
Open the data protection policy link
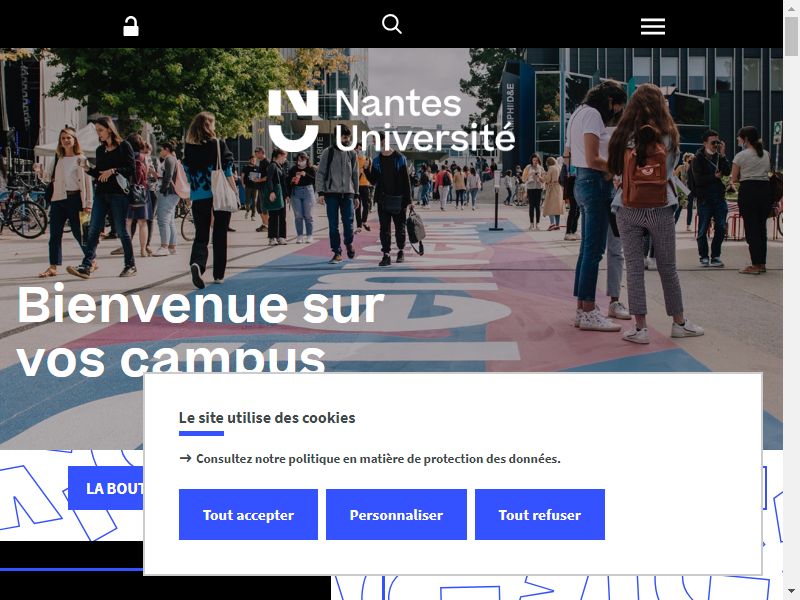tap(378, 459)
